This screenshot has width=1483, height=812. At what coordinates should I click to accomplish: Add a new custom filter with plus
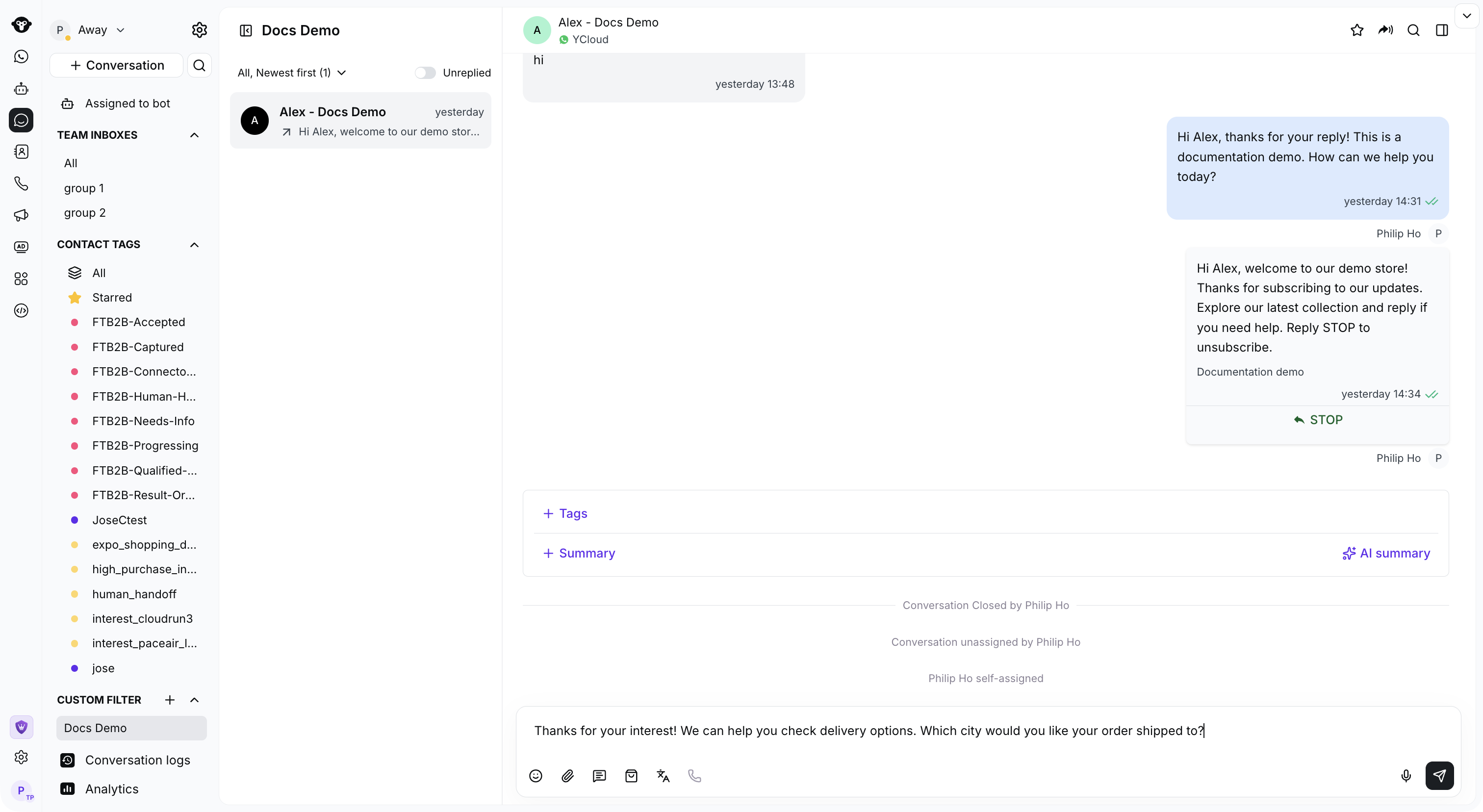pyautogui.click(x=170, y=700)
